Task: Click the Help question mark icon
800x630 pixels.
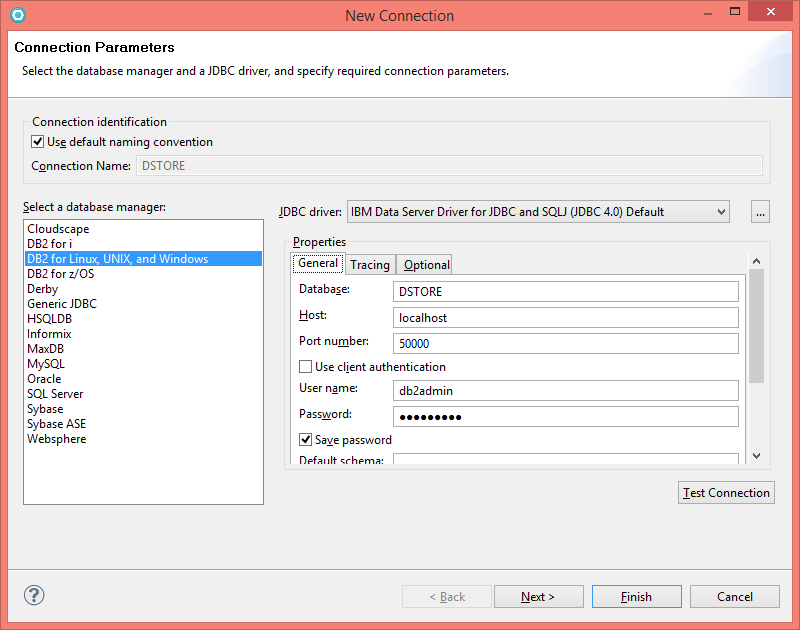Action: point(33,595)
